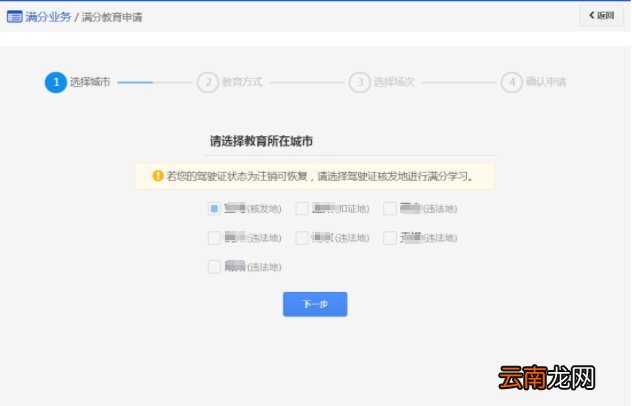Click the 满分教育申请 breadcrumb text
632x406 pixels.
[x=112, y=17]
